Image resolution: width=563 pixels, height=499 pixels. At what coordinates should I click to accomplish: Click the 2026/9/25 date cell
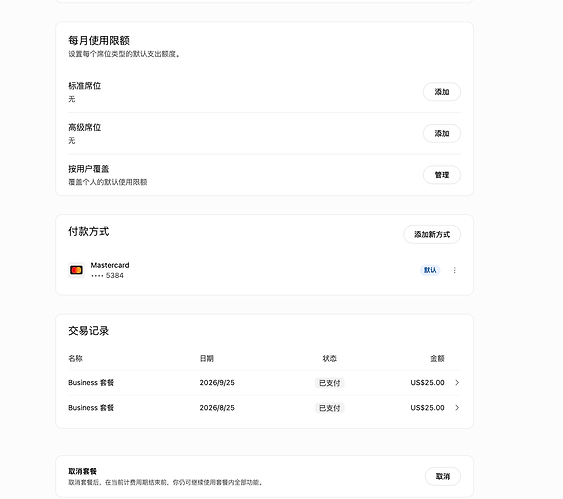coord(217,383)
